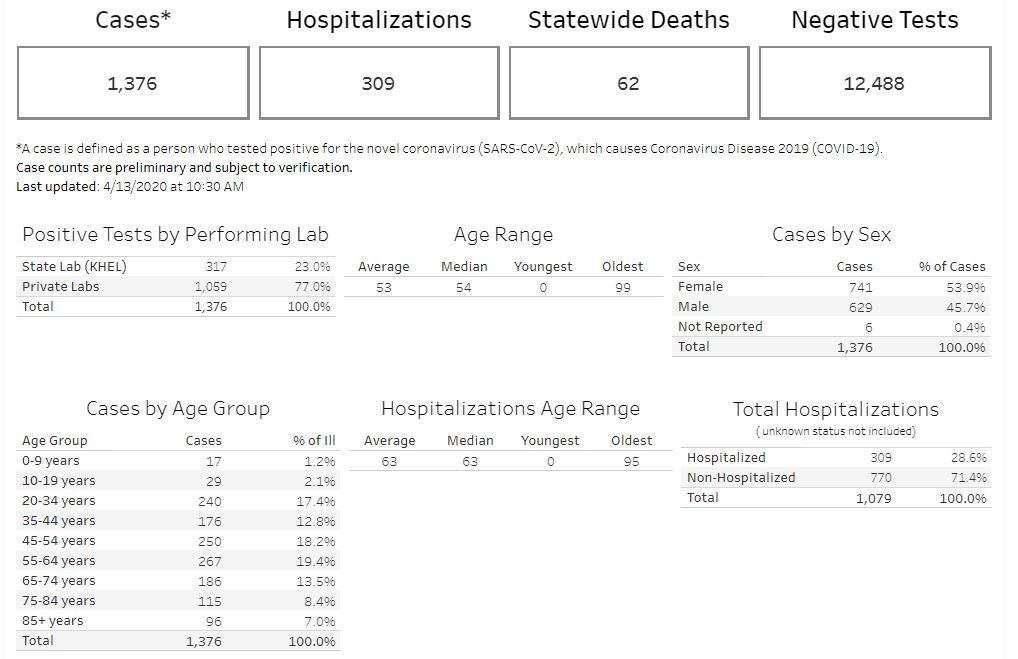
Task: Click the % of Ill column header
Action: [x=314, y=440]
